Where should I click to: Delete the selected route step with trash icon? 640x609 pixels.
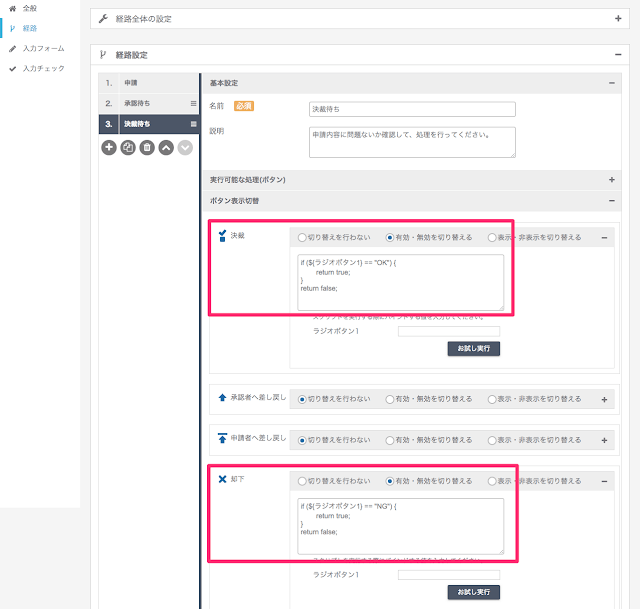point(147,147)
